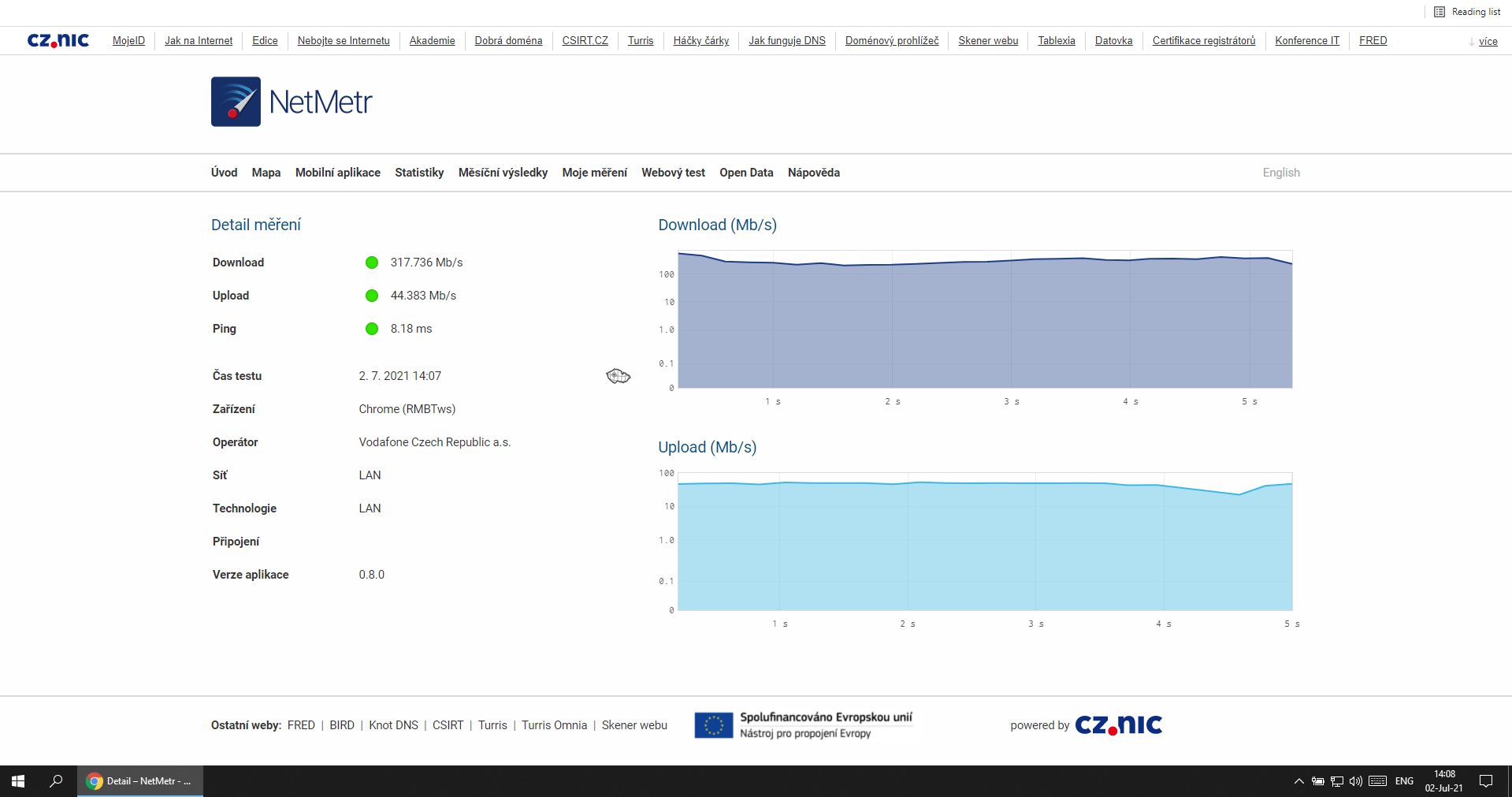Click the map icon beside test time
The width and height of the screenshot is (1512, 797).
(618, 376)
